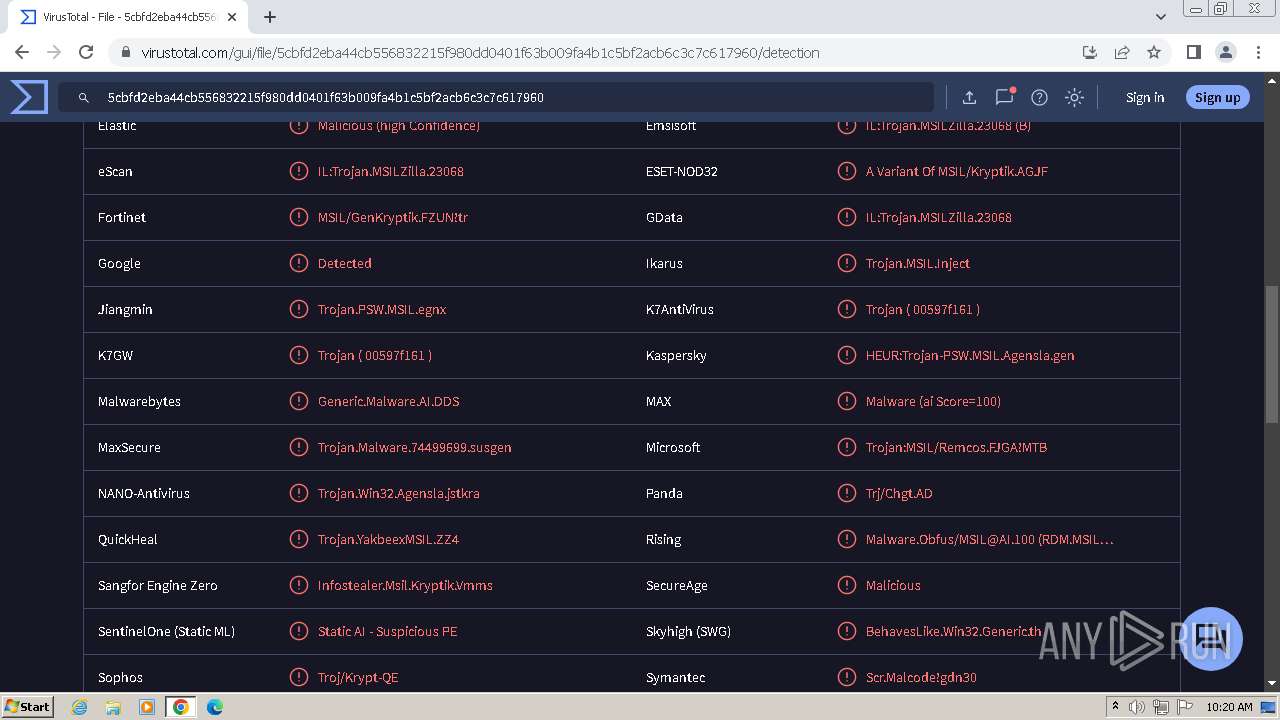Click the Chrome taskbar icon
1280x720 pixels.
180,707
